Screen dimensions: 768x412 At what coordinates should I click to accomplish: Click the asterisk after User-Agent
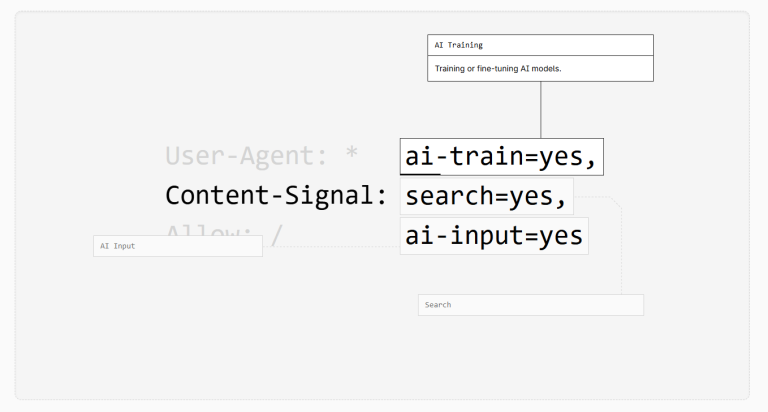tap(351, 156)
